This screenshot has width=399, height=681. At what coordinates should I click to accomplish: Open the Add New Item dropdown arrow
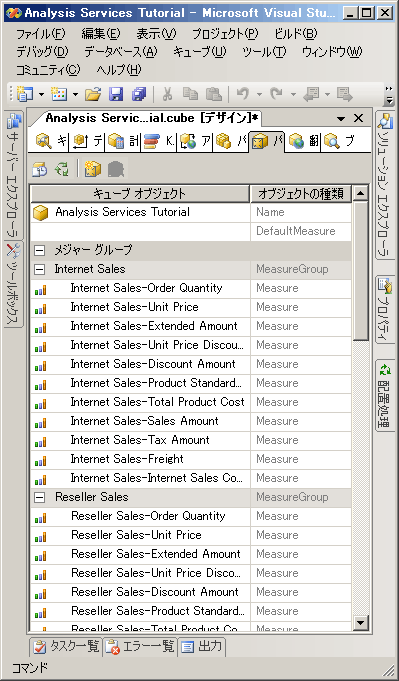point(76,94)
